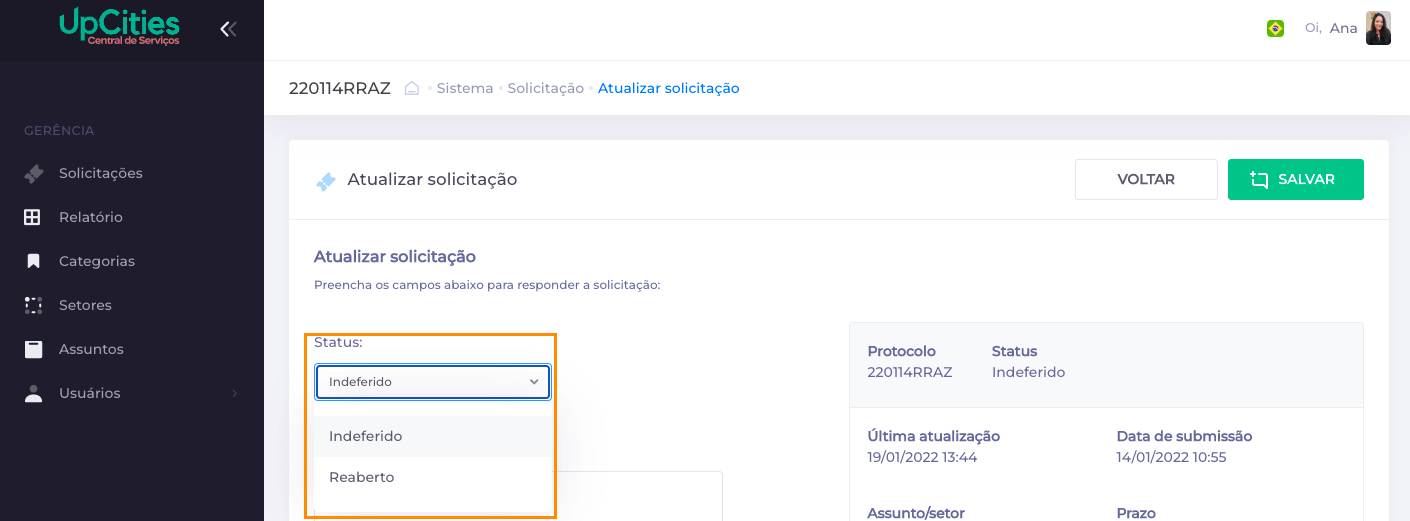Click the protocol value 220114RRAZ in info panel
Screen dimensions: 1410x521
(x=910, y=372)
